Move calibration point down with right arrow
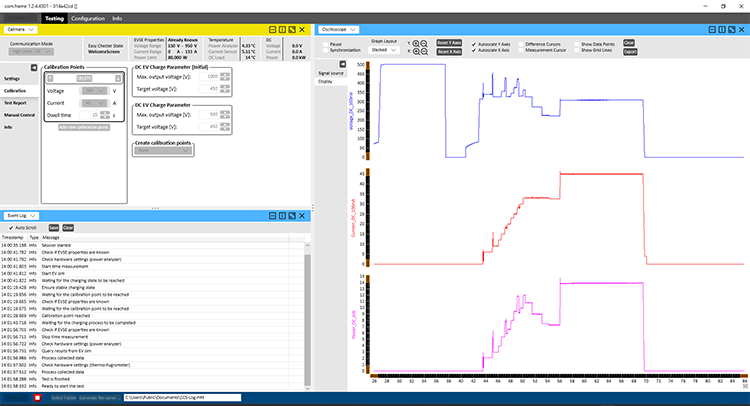The height and width of the screenshot is (406, 750). pos(118,78)
